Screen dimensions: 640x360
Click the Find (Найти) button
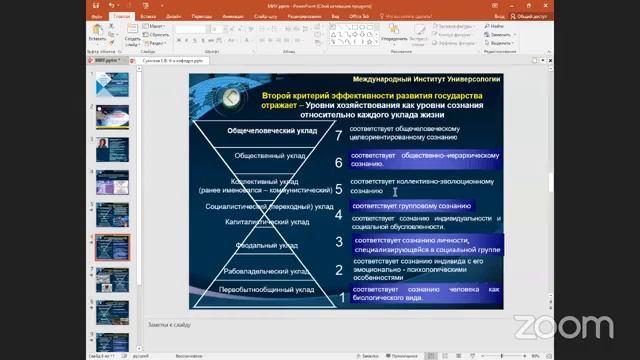pos(494,26)
